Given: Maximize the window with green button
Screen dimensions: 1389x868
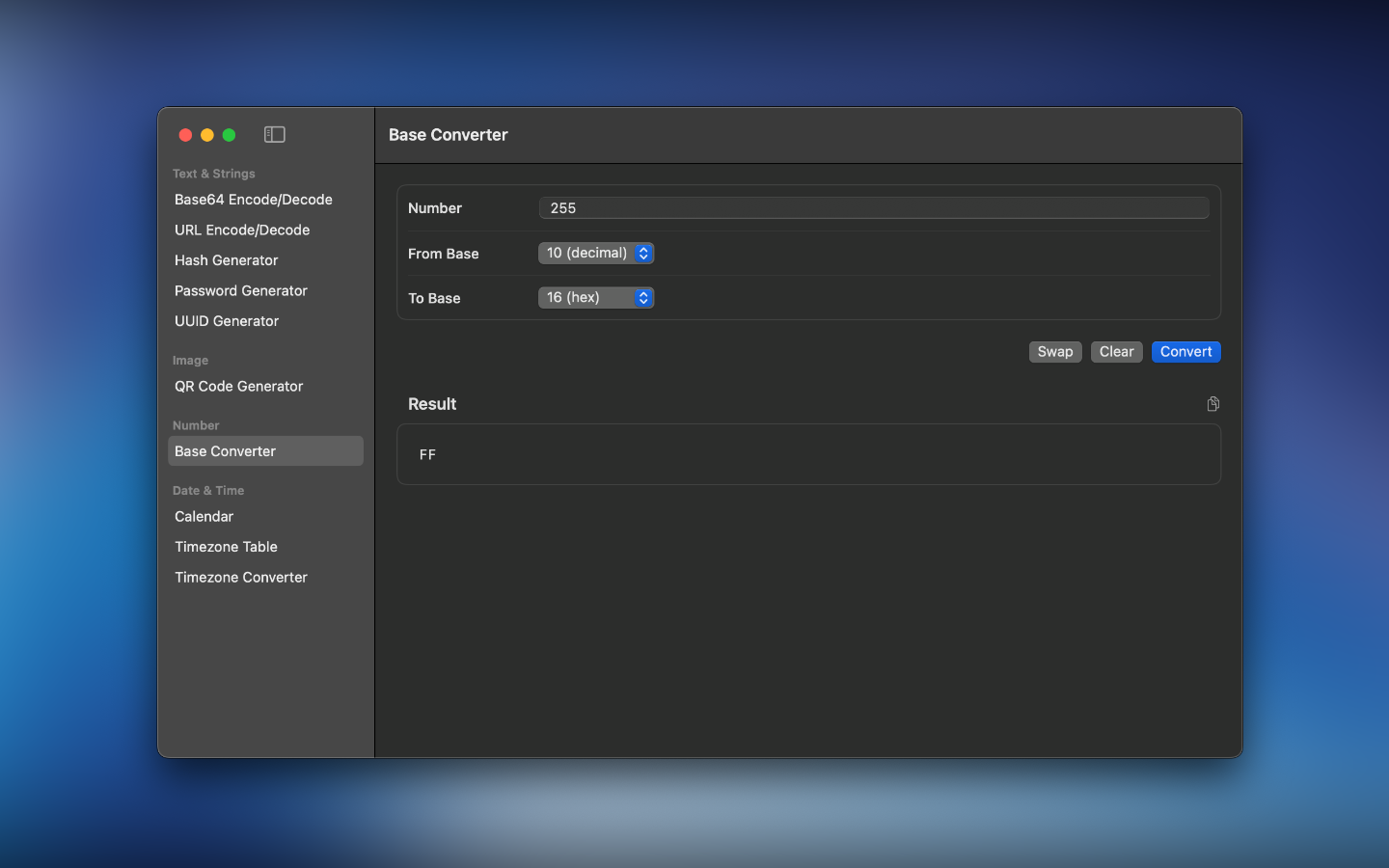Looking at the screenshot, I should (230, 135).
